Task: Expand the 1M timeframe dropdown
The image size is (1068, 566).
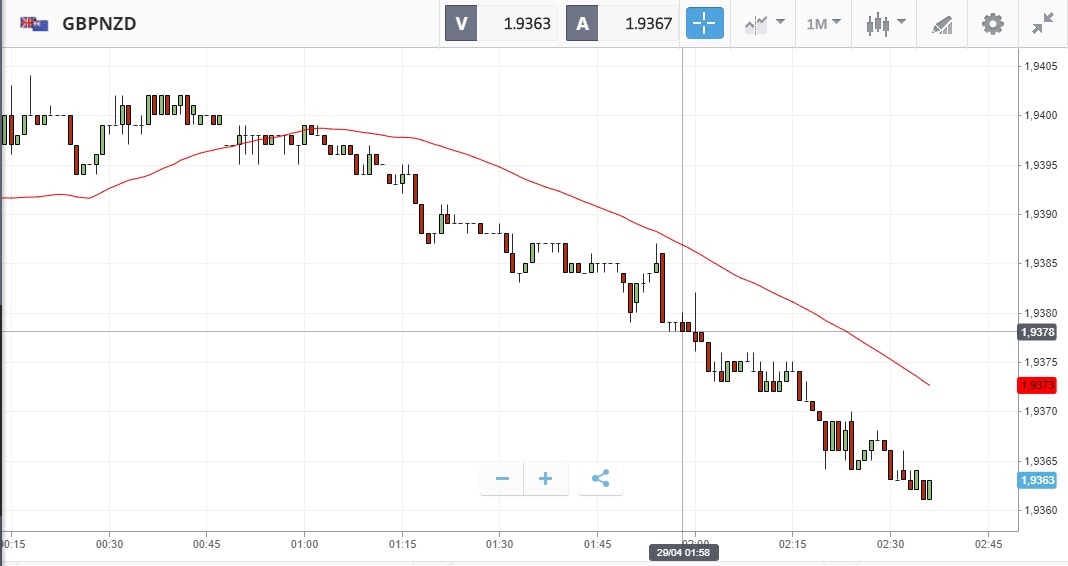Action: point(823,23)
